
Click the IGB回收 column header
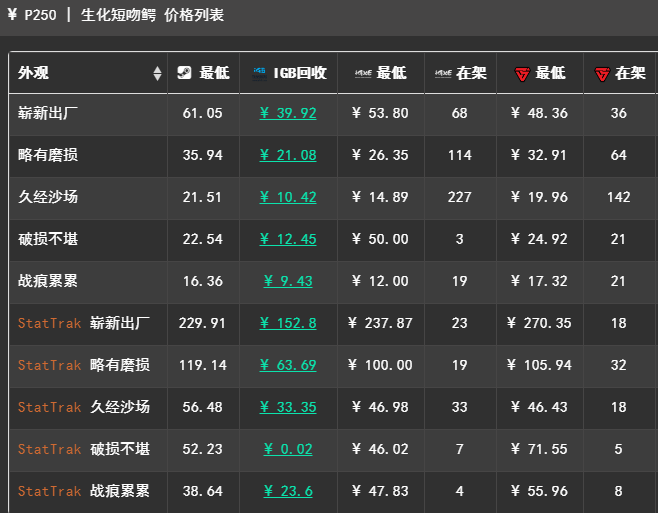[x=289, y=73]
